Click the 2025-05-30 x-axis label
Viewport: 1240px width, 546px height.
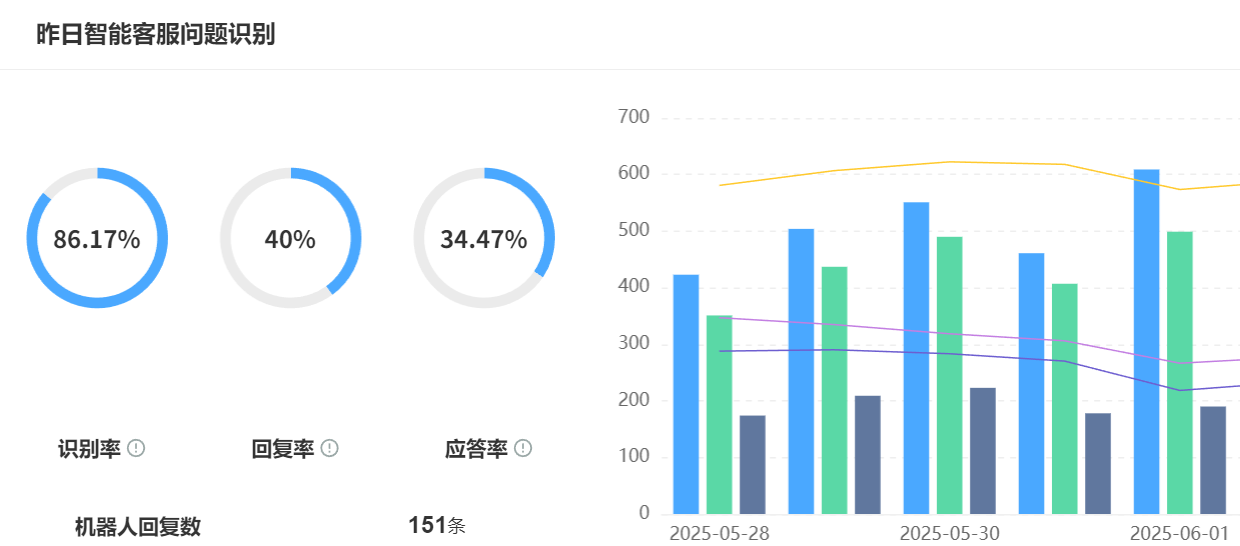949,533
